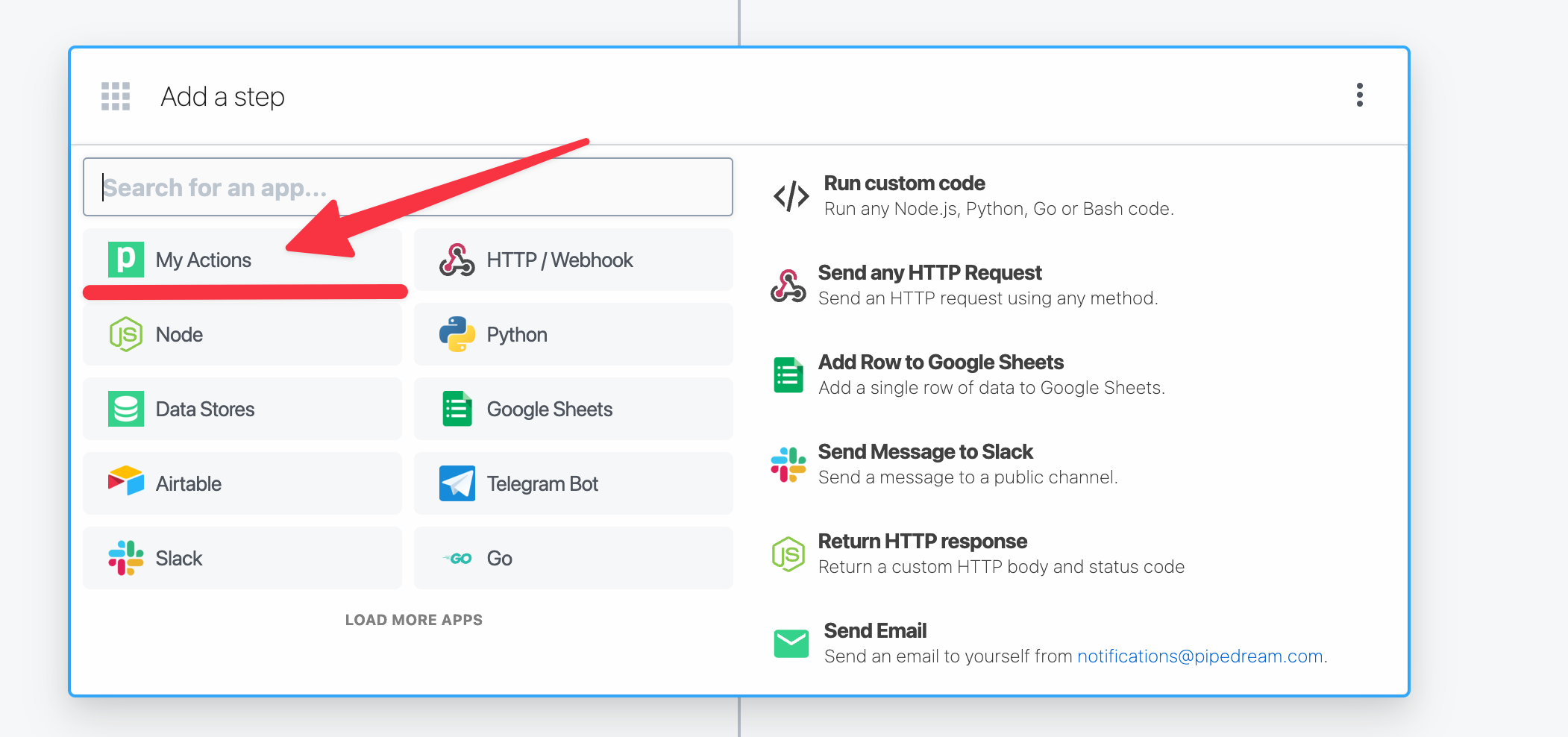The width and height of the screenshot is (1568, 737).
Task: Click the Node.js hexagon icon in app list
Action: (x=126, y=334)
